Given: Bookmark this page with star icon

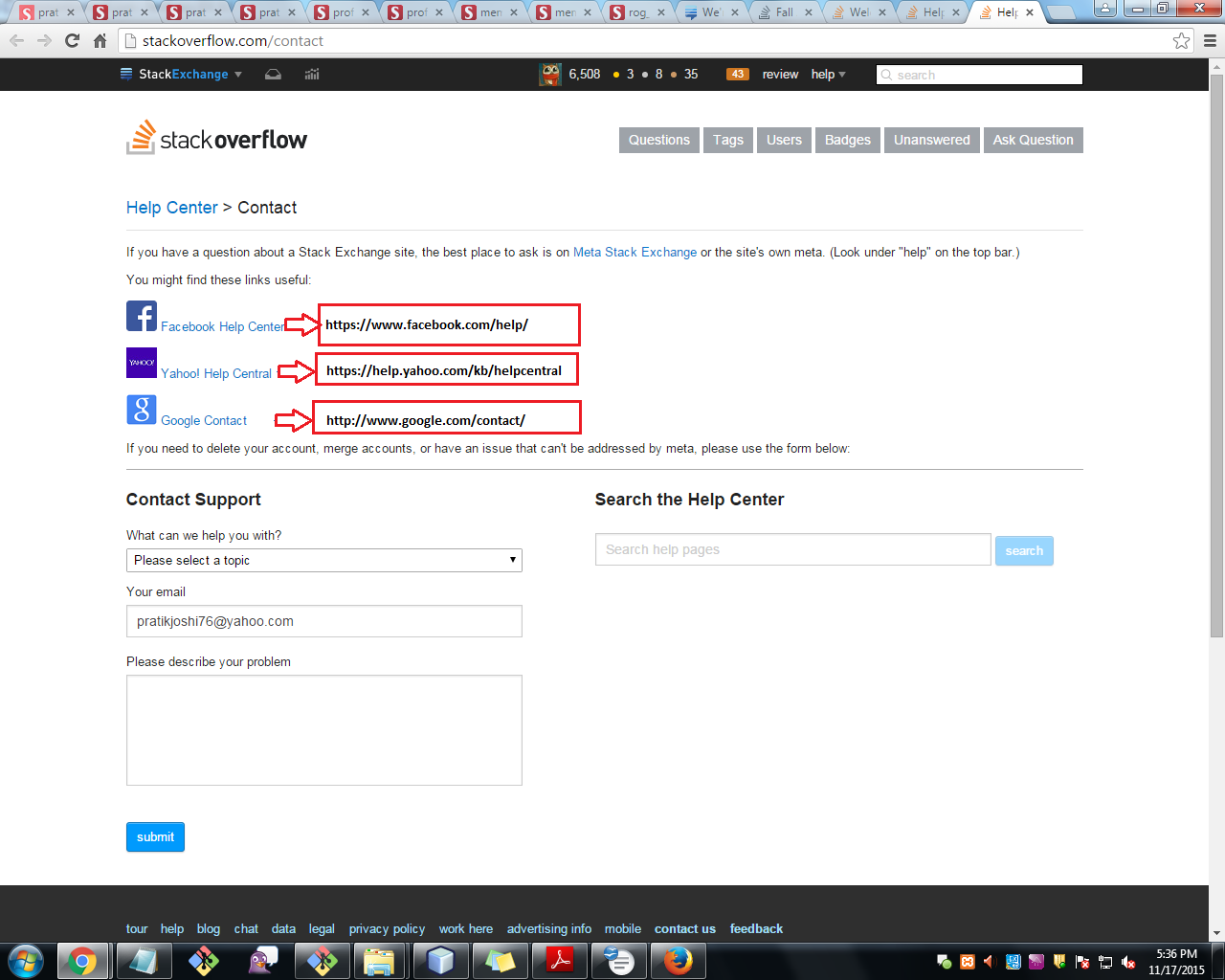Looking at the screenshot, I should [x=1182, y=40].
